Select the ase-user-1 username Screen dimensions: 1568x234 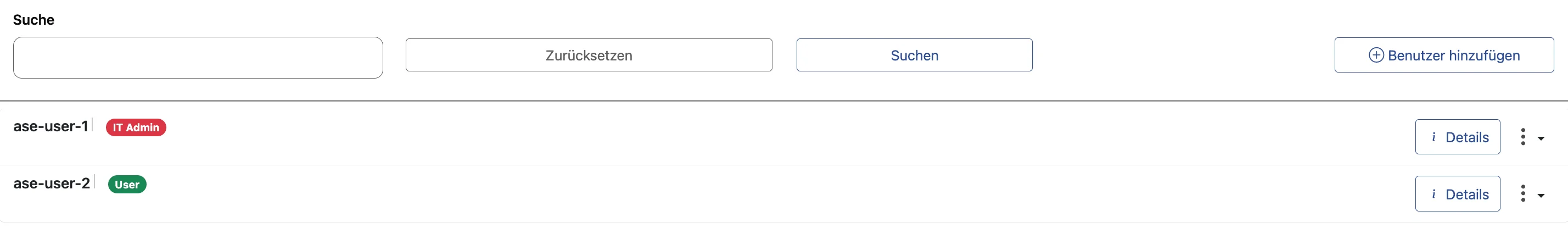[x=51, y=126]
